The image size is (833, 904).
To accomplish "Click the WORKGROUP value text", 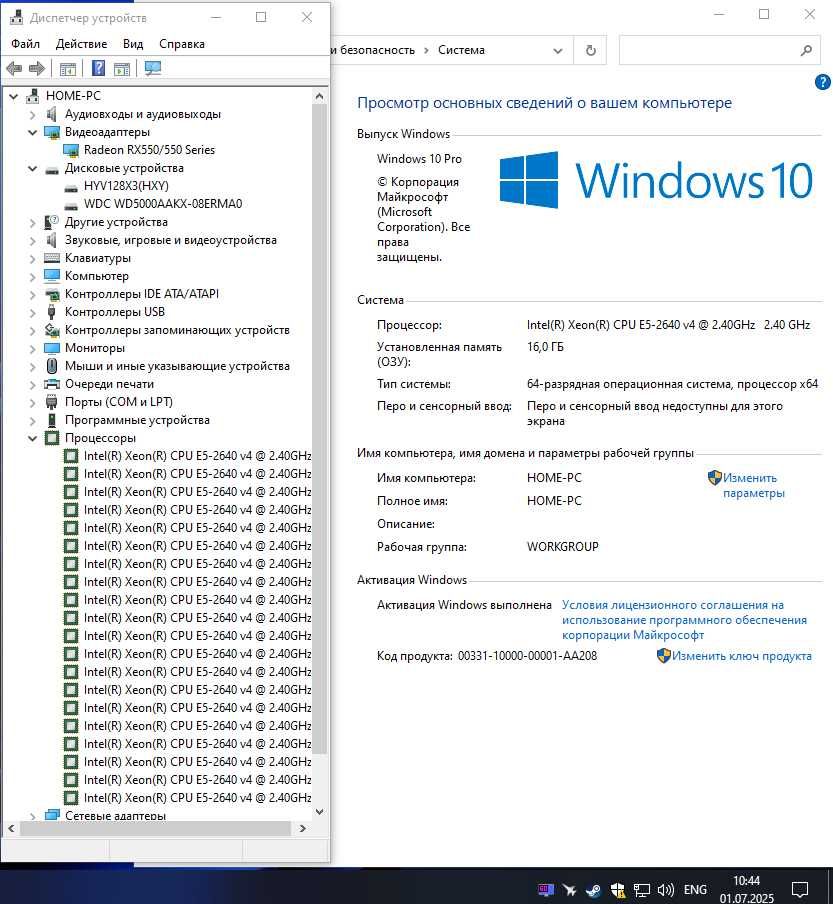I will pyautogui.click(x=563, y=547).
